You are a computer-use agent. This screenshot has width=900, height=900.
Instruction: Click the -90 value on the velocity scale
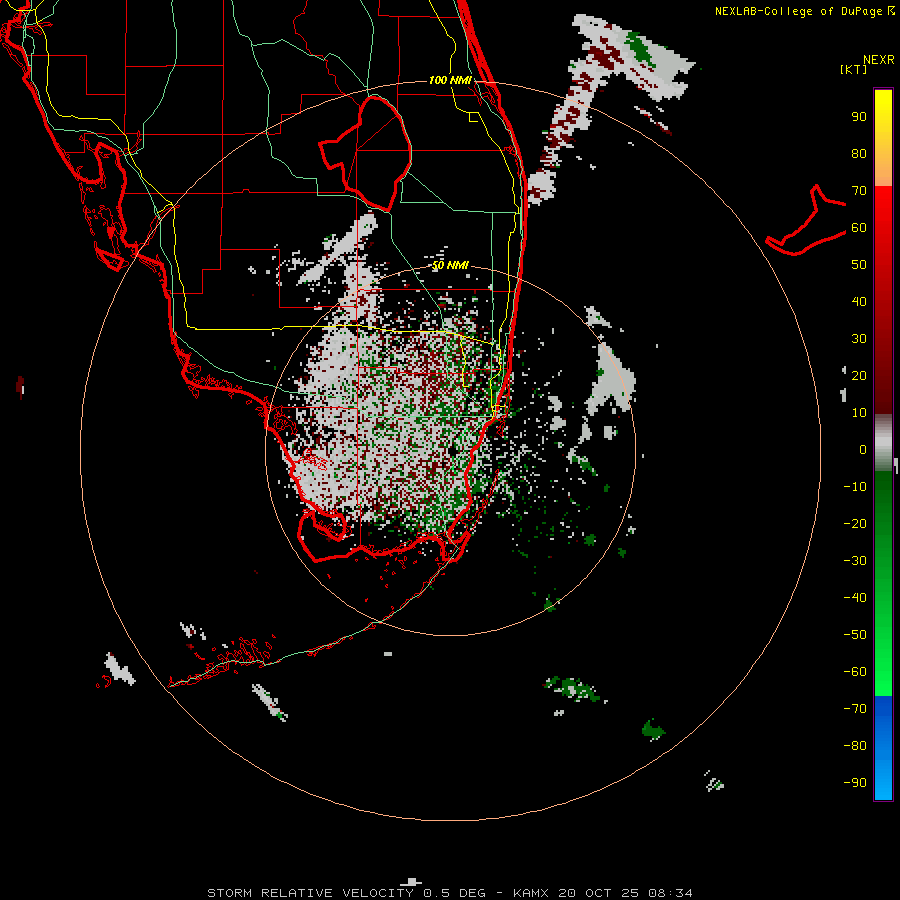click(855, 783)
